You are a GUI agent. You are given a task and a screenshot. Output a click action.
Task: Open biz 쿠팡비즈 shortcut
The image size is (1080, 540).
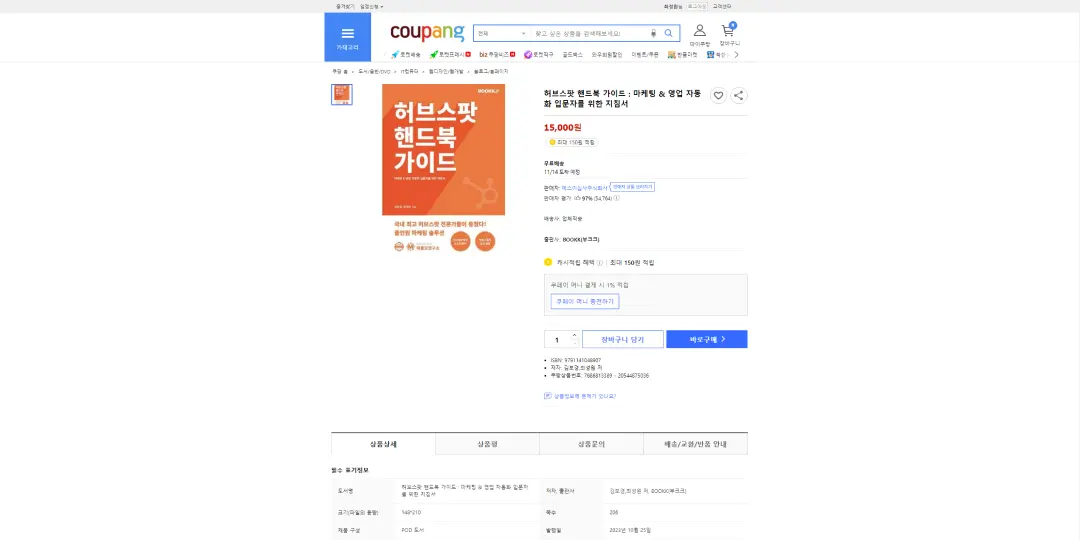[x=497, y=54]
